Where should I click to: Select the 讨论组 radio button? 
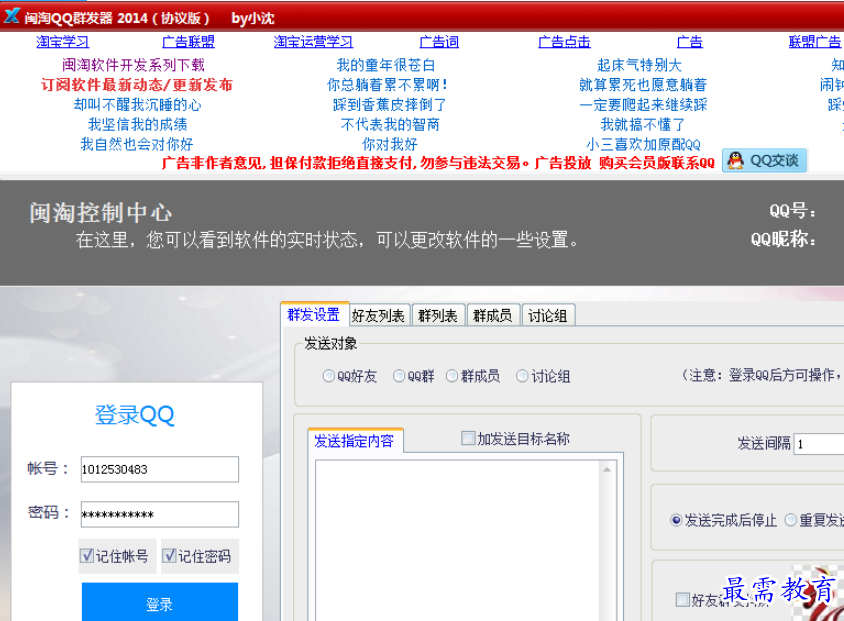(x=522, y=376)
